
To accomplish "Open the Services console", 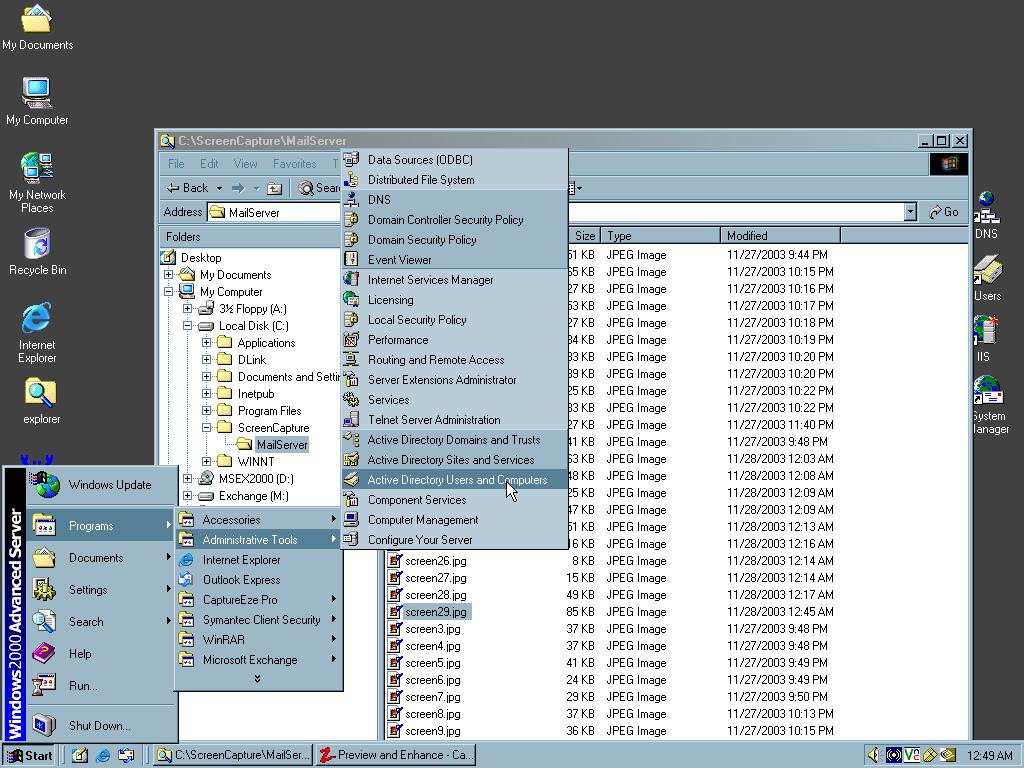I will (455, 400).
